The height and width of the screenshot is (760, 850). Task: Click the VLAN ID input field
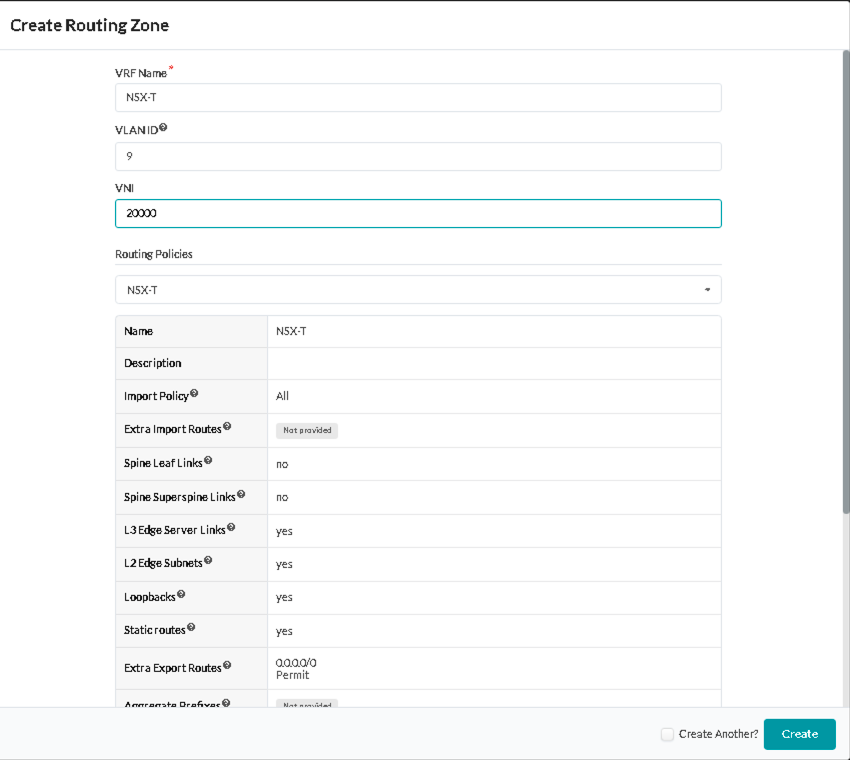pos(418,156)
